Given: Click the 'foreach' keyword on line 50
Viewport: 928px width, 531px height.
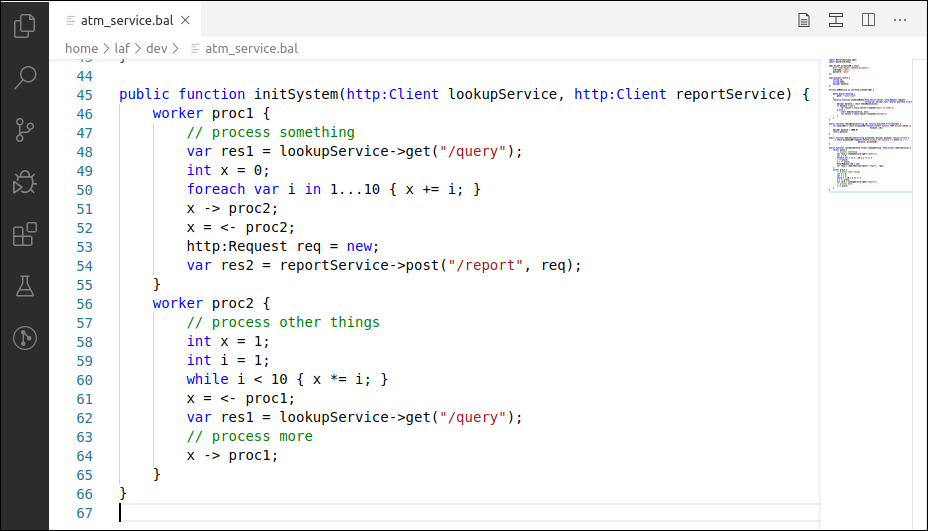Looking at the screenshot, I should [216, 189].
